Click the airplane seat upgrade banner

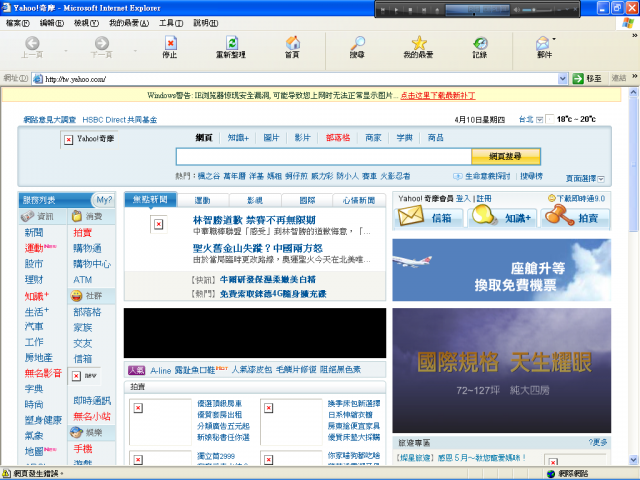coord(502,270)
